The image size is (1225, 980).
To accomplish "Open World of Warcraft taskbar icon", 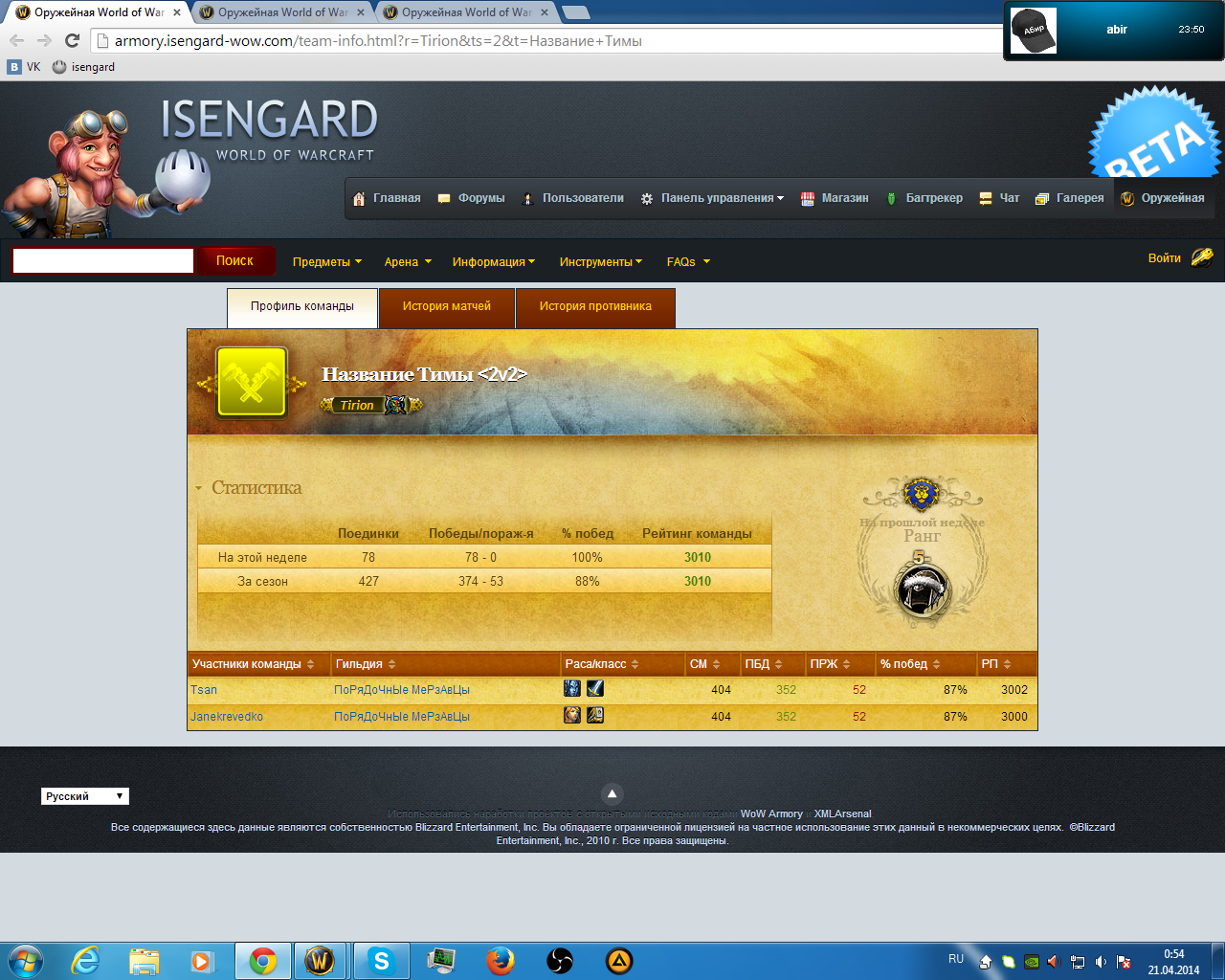I will coord(320,961).
